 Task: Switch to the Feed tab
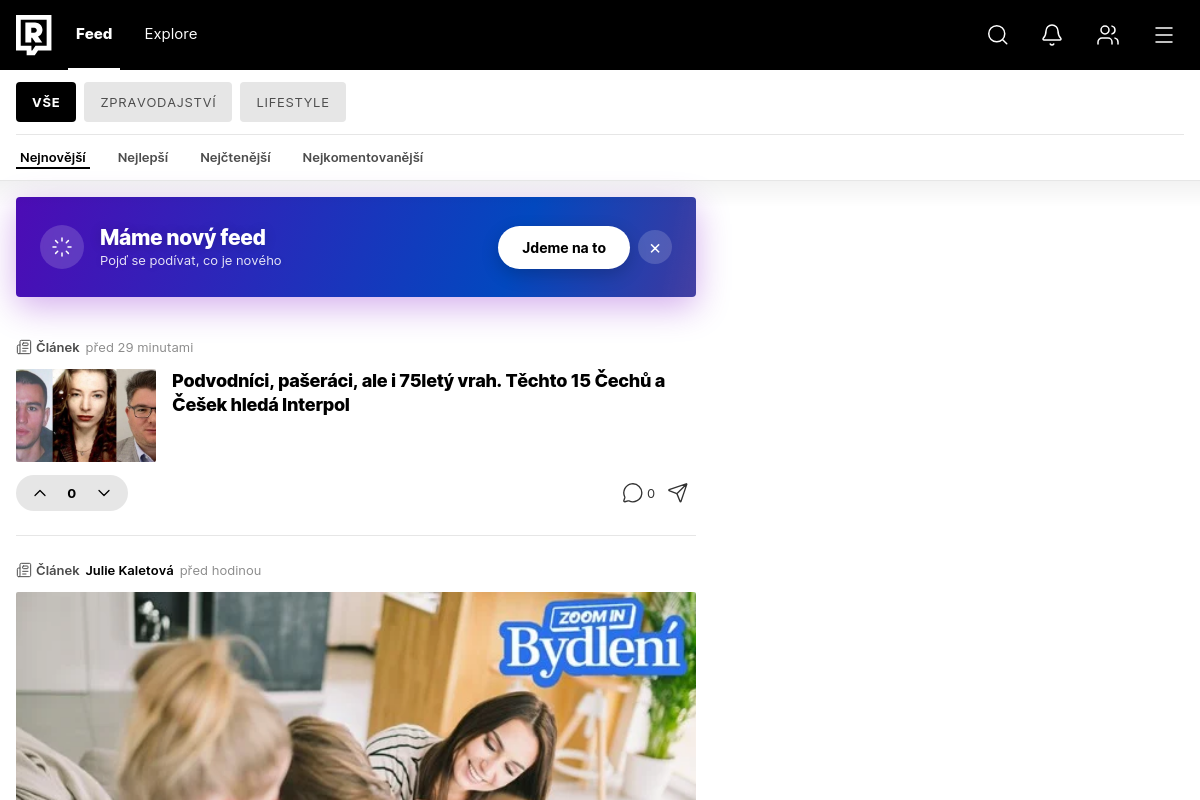click(x=94, y=34)
